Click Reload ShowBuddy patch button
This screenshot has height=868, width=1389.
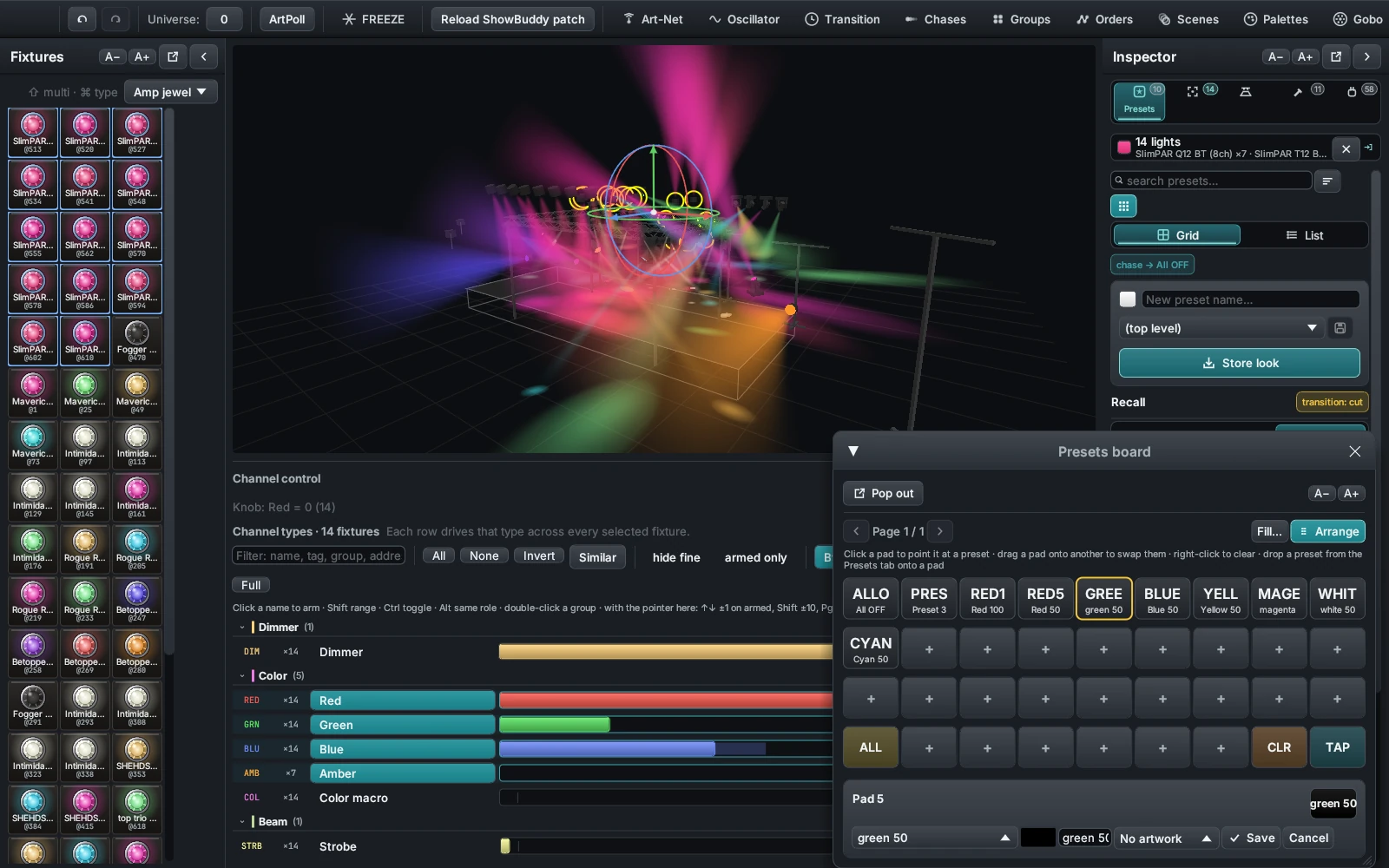tap(513, 19)
